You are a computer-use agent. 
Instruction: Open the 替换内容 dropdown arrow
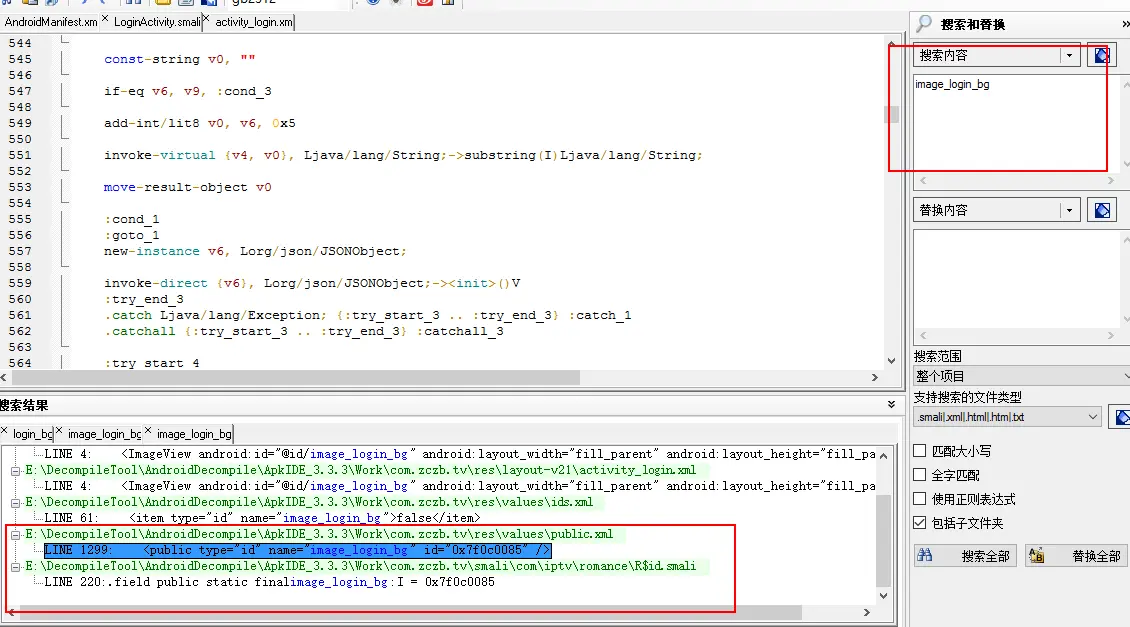click(x=1069, y=210)
